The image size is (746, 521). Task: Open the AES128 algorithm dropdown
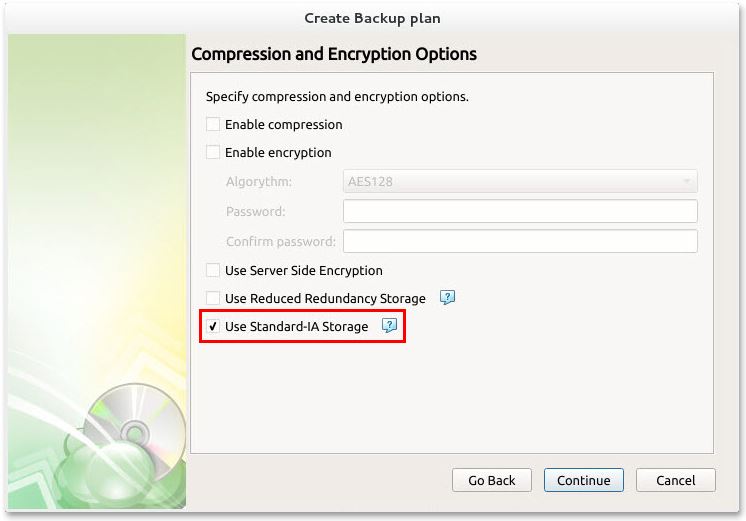pos(520,182)
